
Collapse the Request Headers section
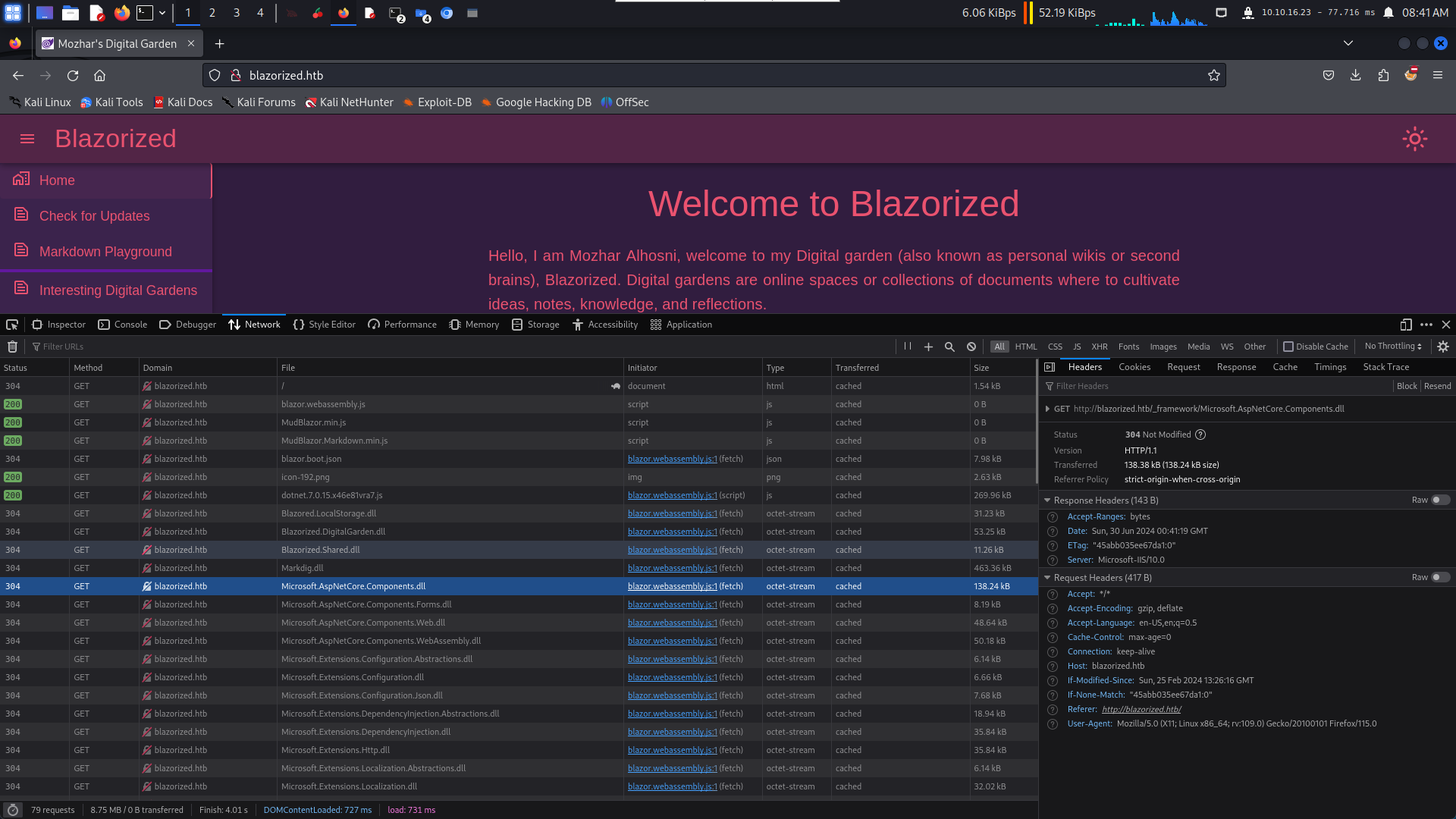(1047, 578)
